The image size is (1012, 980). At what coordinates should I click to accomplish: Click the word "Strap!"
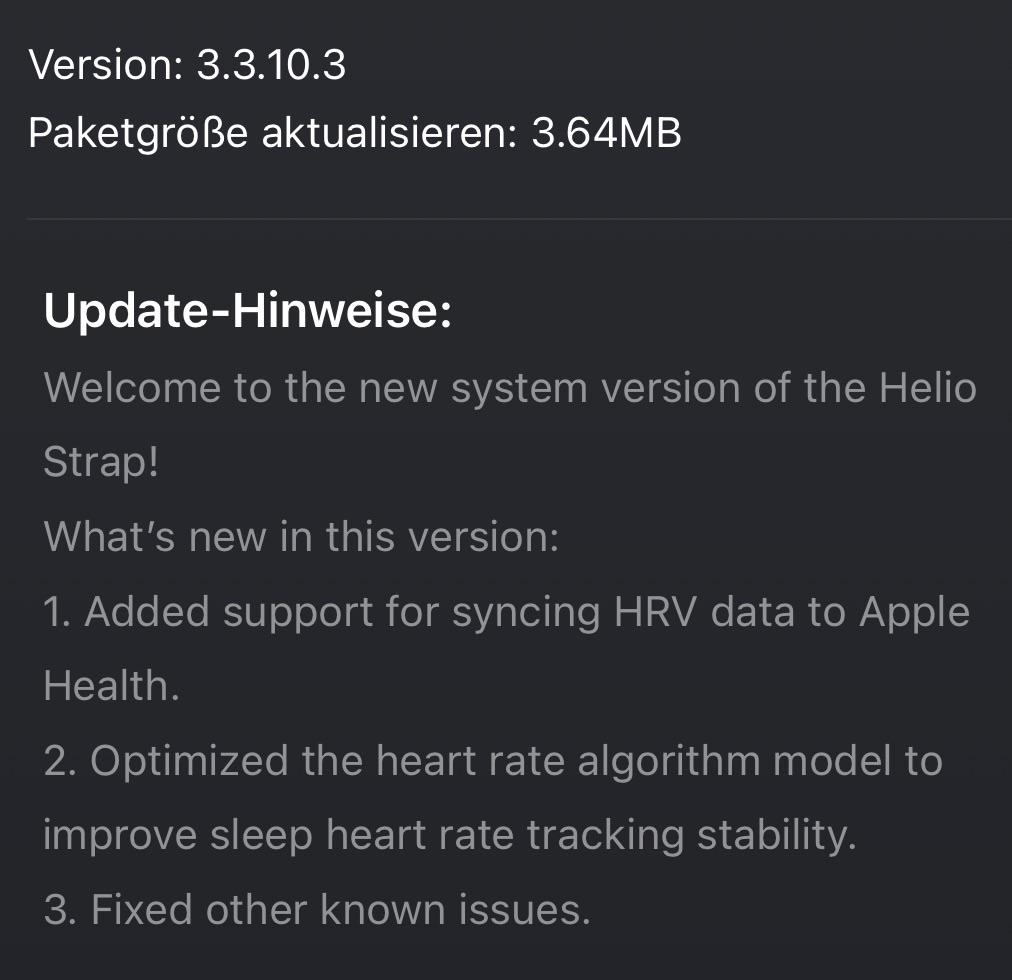coord(101,462)
